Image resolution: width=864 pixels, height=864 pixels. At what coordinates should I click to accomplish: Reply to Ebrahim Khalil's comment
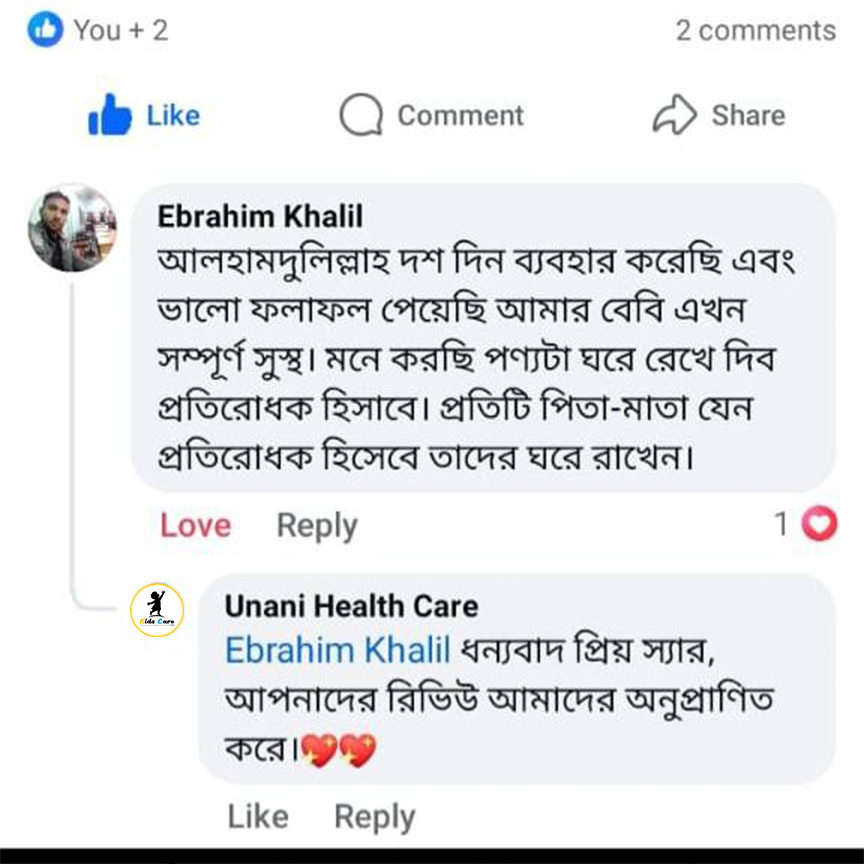(316, 524)
